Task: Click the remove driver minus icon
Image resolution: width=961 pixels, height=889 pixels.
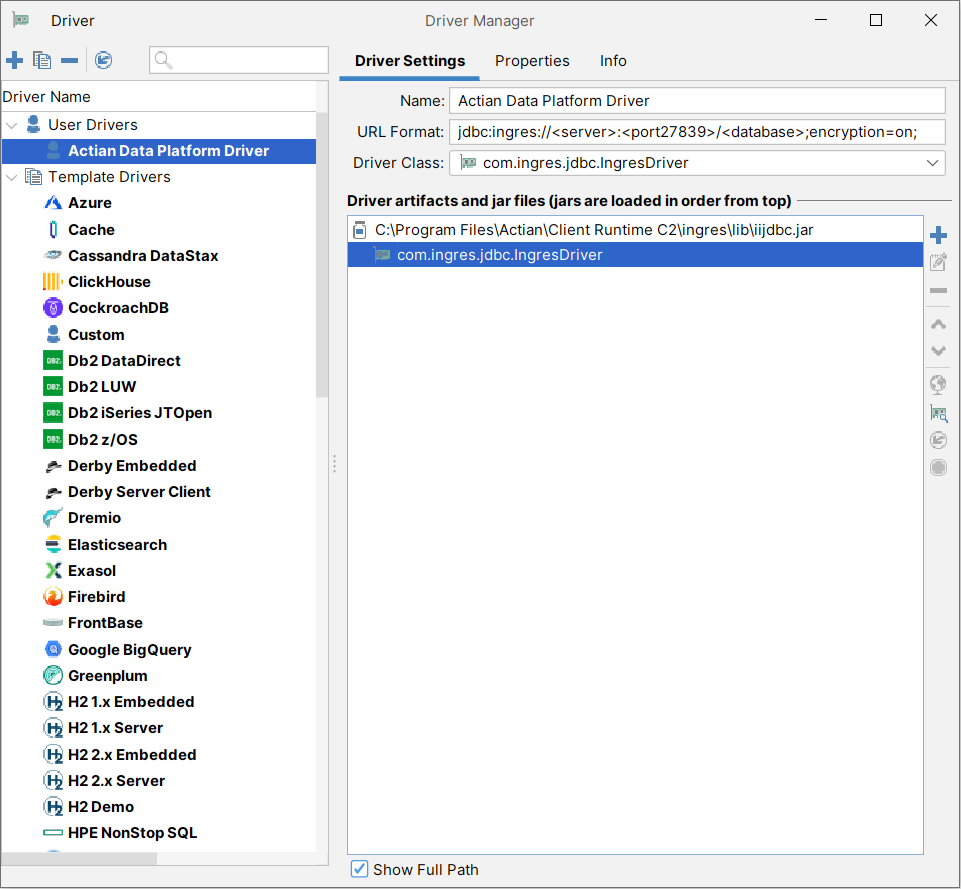Action: (69, 61)
